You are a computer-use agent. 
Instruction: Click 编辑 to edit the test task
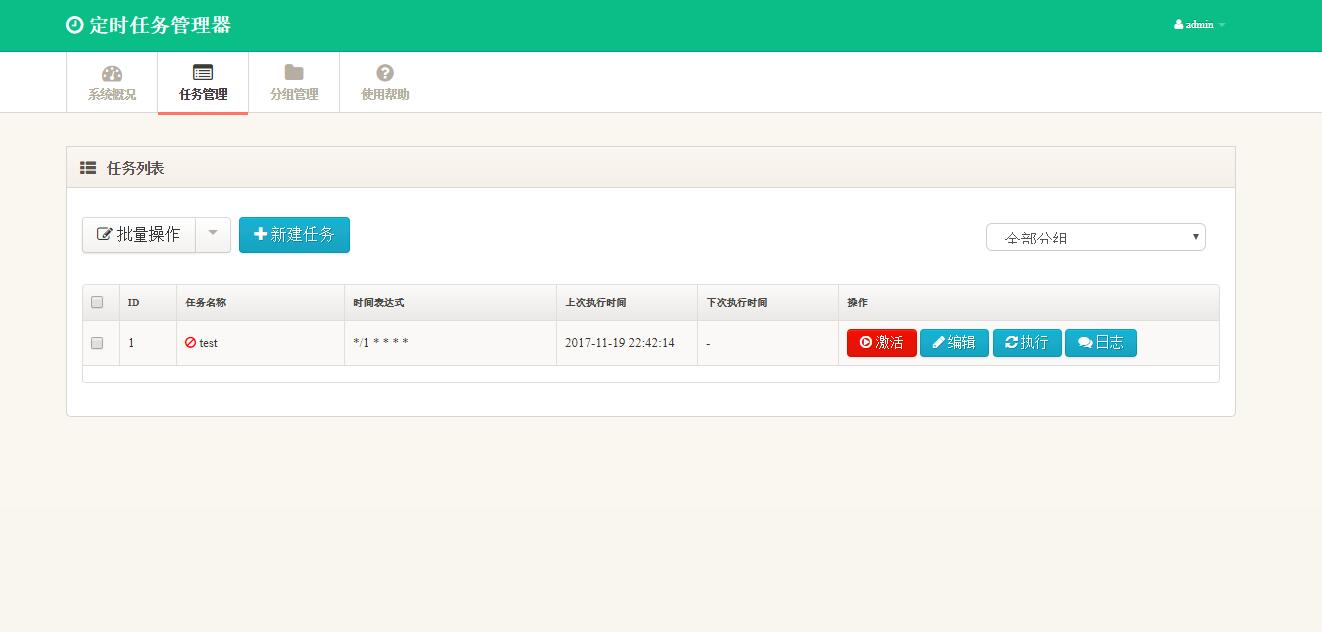(x=954, y=343)
